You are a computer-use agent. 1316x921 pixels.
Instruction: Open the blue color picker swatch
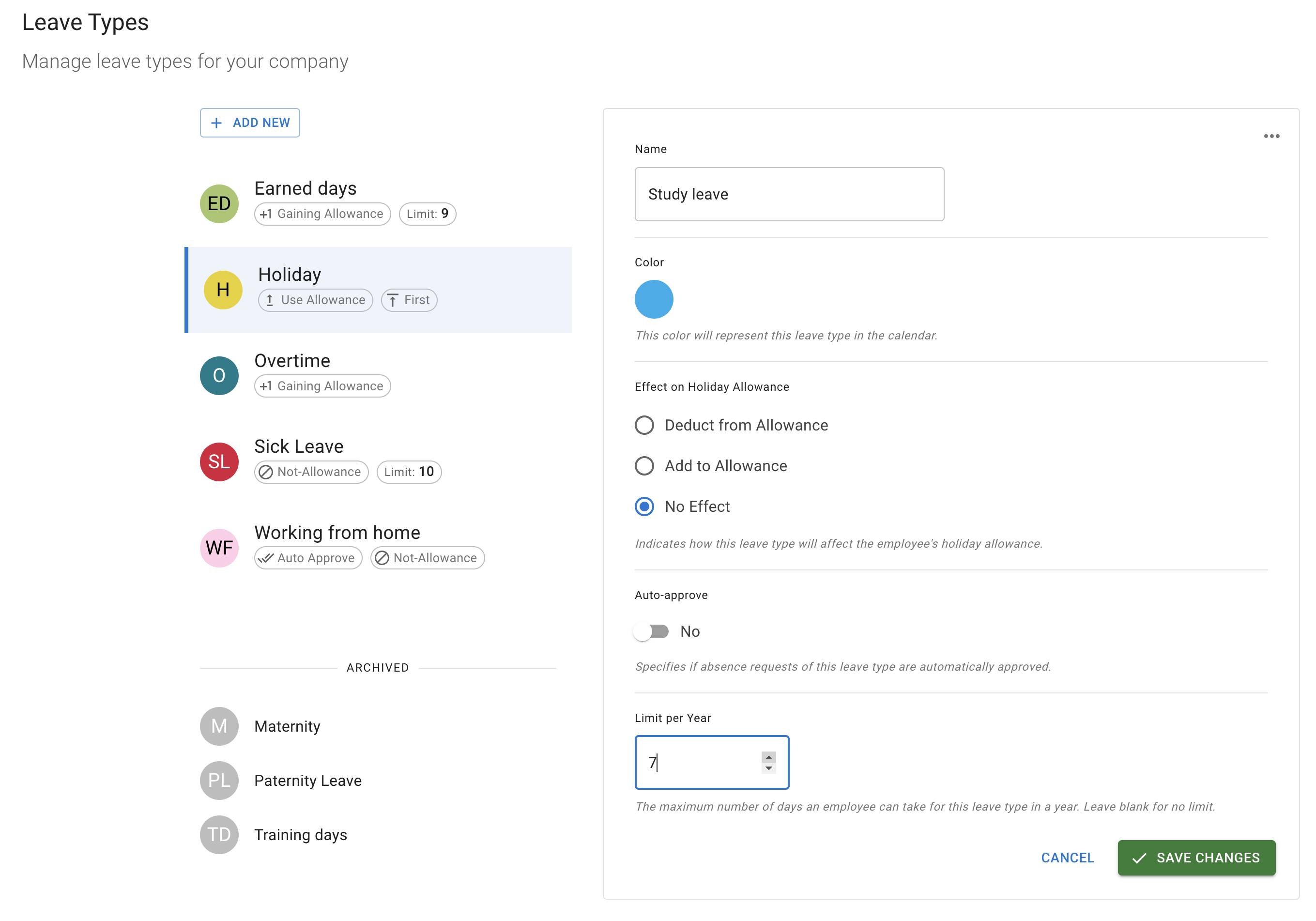click(654, 299)
